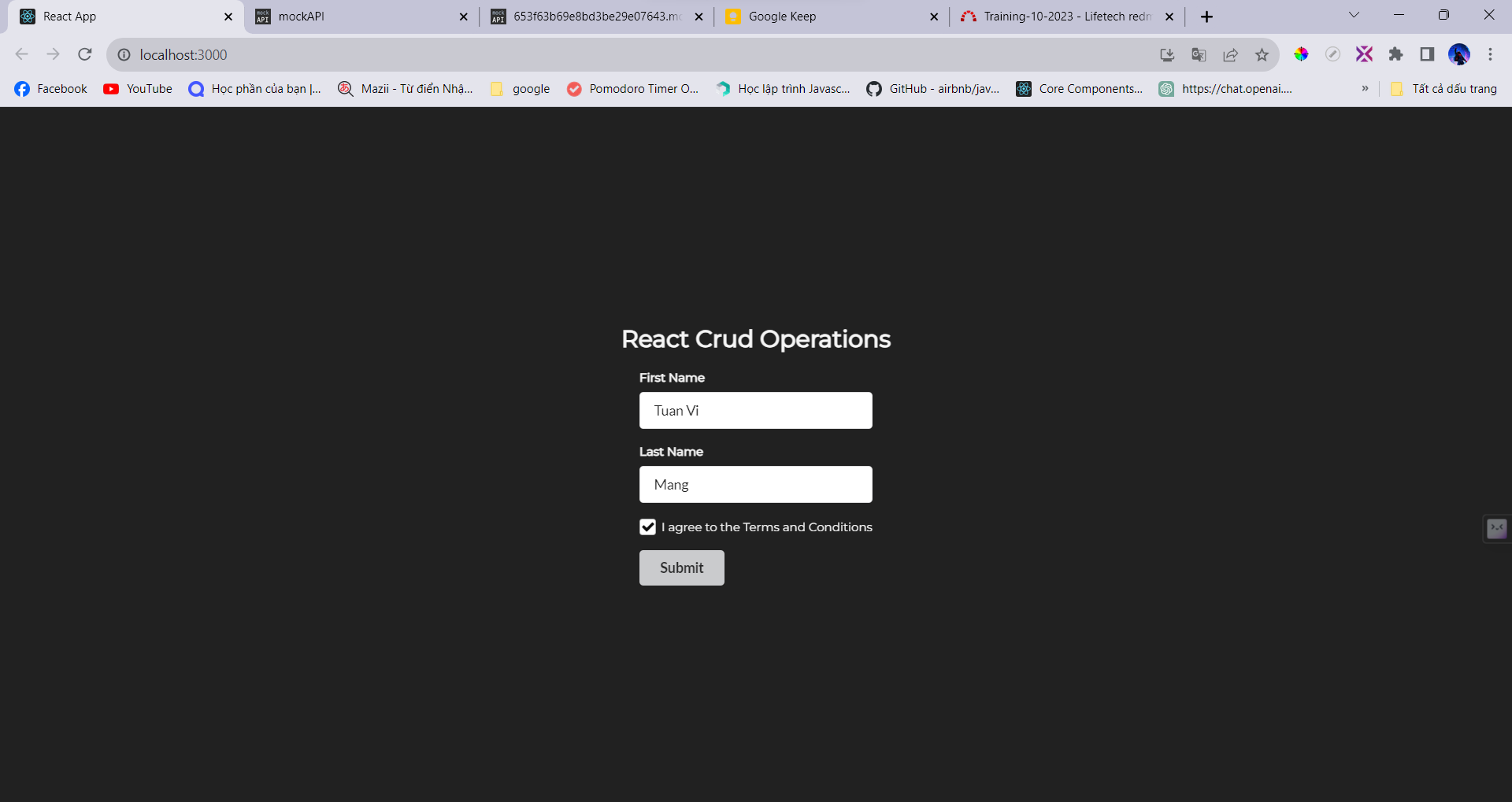Open the Chrome three-dot menu

tap(1490, 54)
